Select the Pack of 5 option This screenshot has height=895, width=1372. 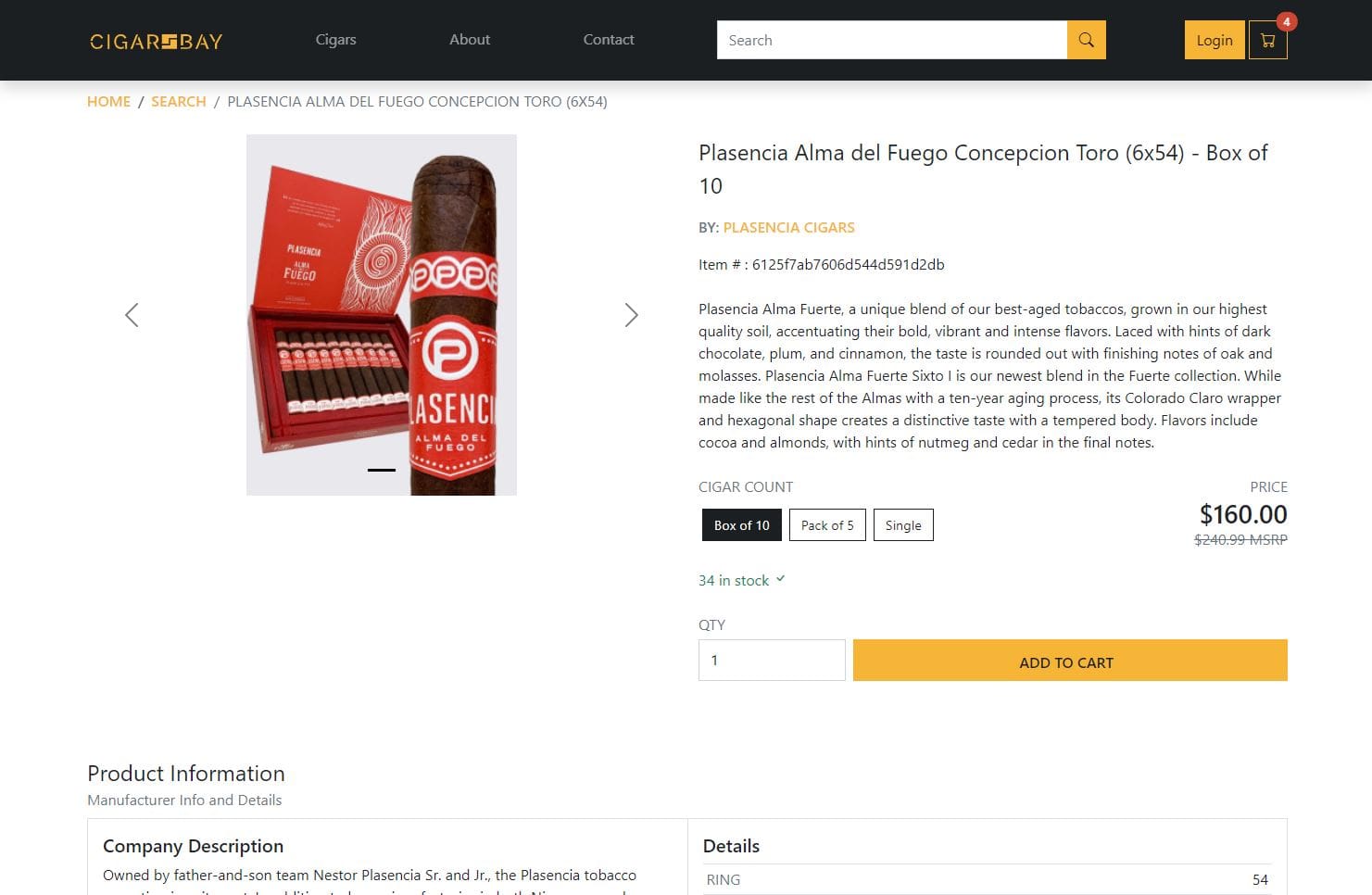tap(827, 525)
